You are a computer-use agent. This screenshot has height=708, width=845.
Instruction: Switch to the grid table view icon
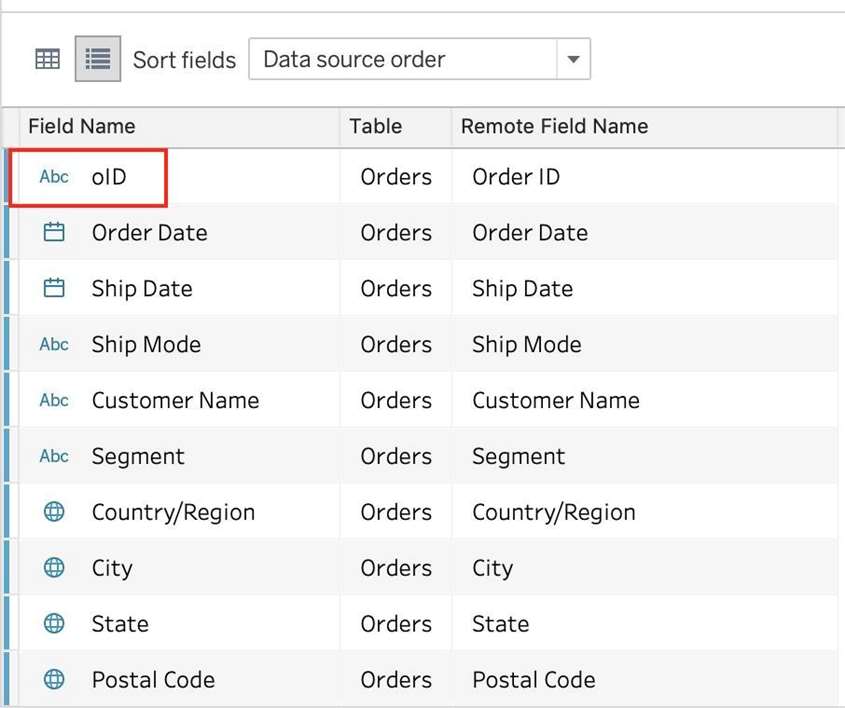[x=47, y=59]
